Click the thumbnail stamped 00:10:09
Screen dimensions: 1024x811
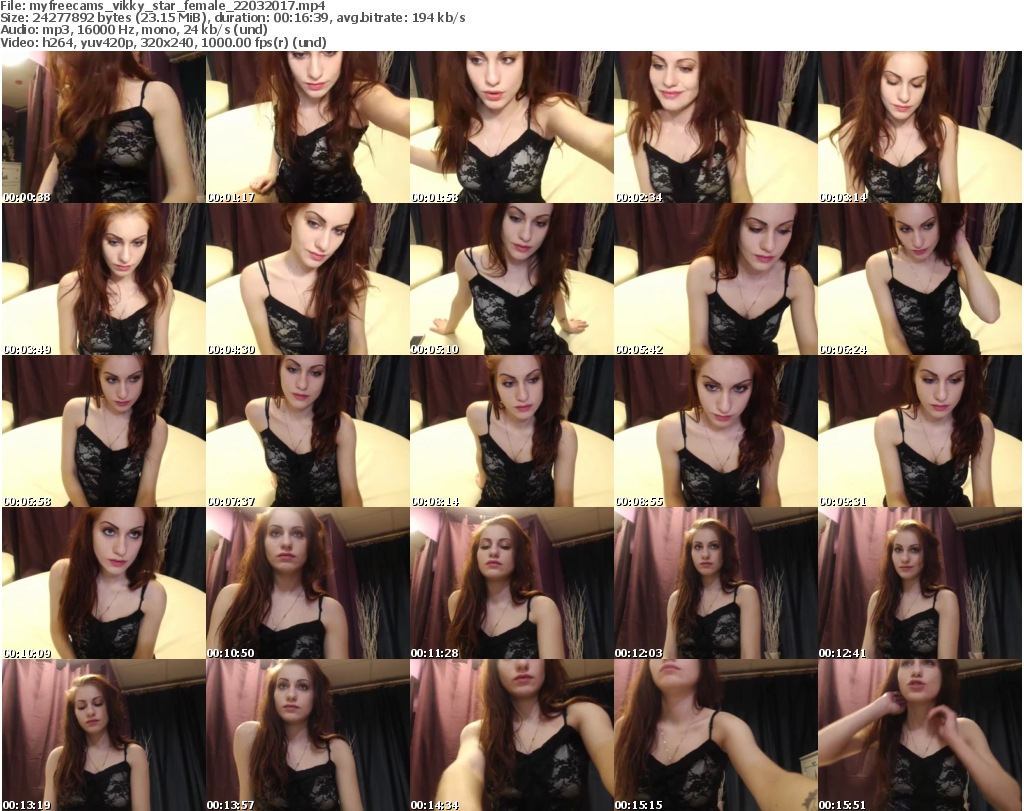click(104, 583)
